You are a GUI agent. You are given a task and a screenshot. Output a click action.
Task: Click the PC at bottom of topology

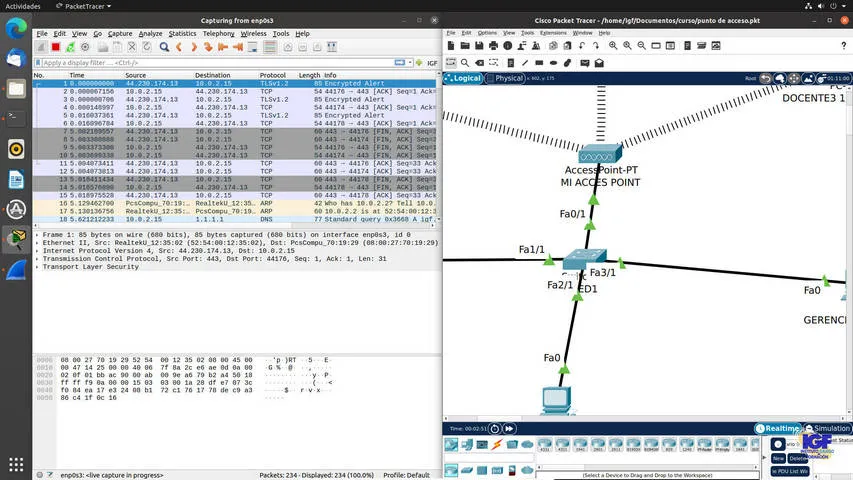tap(557, 401)
